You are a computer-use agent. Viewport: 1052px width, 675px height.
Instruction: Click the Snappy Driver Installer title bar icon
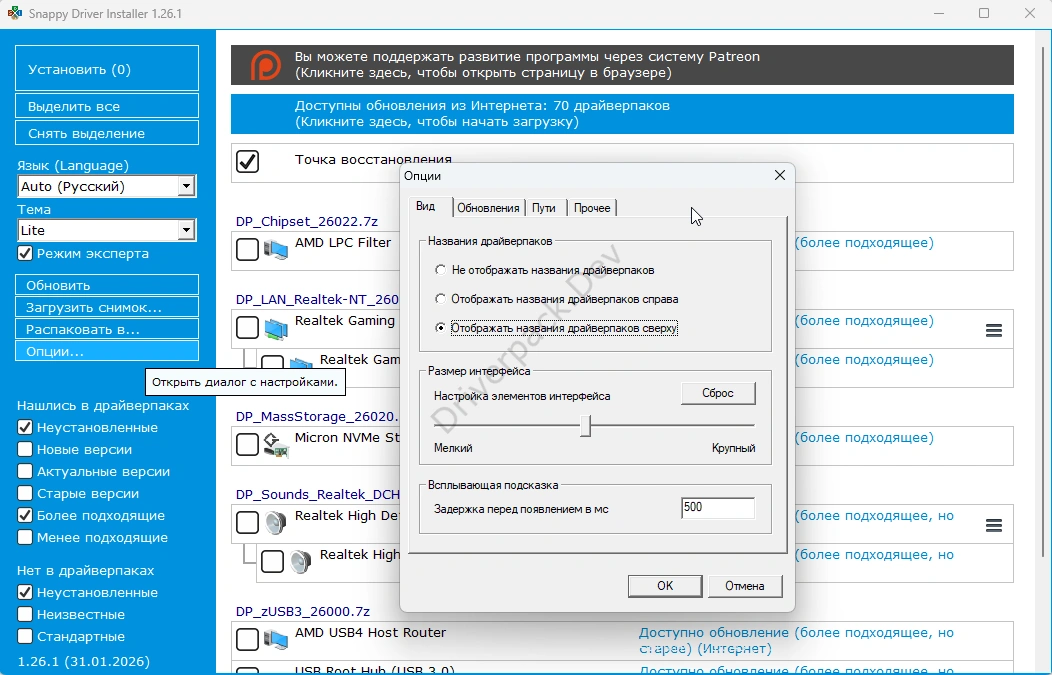point(14,13)
